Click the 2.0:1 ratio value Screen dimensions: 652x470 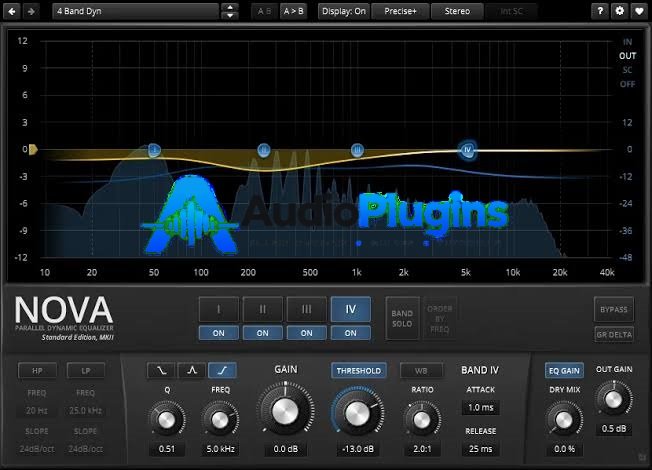[x=422, y=449]
